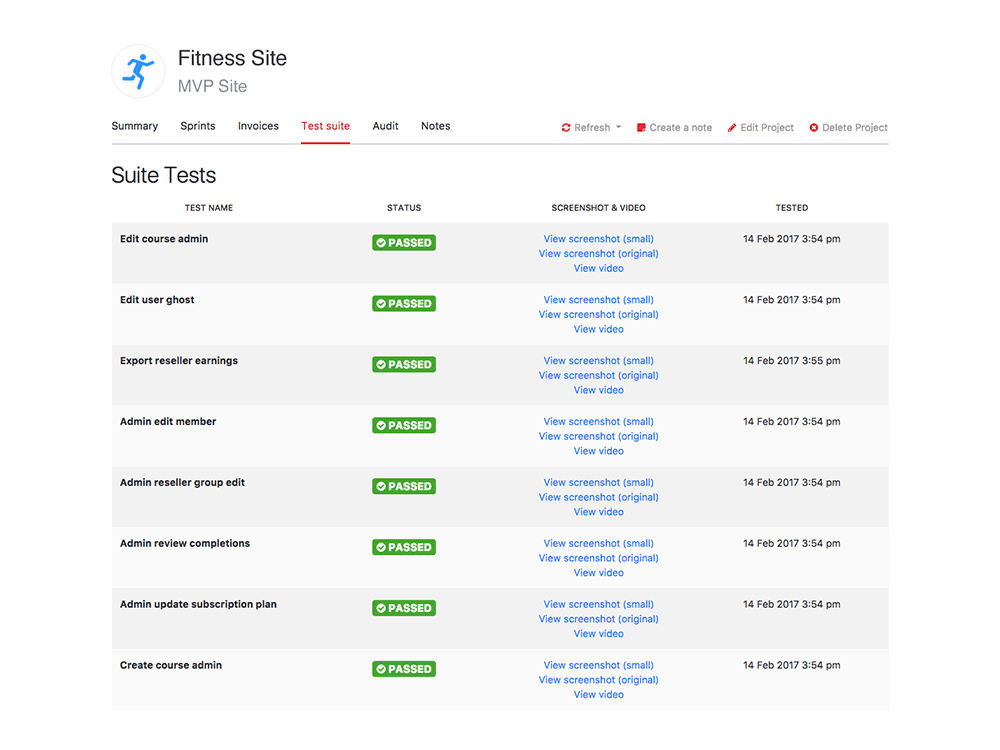View original screenshot for Admin update subscription plan
This screenshot has height=750, width=1000.
[x=598, y=619]
